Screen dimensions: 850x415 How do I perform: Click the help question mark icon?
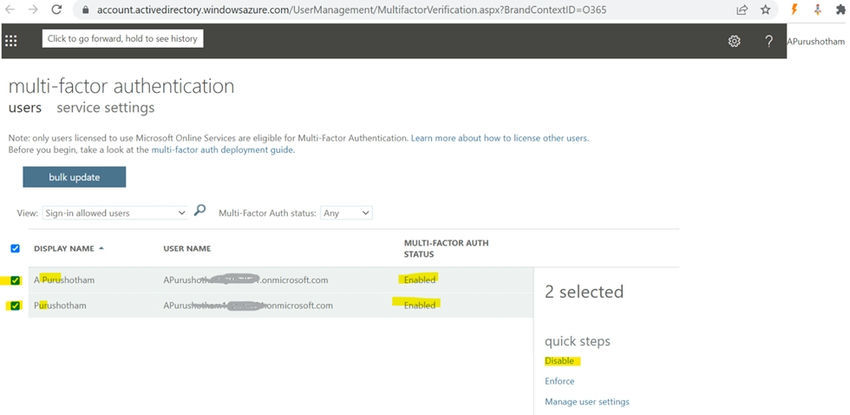click(769, 41)
